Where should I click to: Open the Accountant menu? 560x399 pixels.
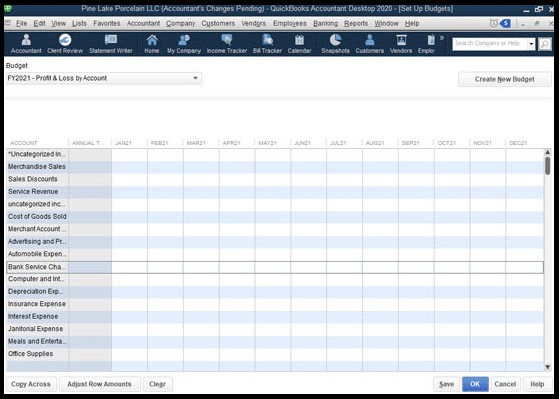(x=143, y=24)
